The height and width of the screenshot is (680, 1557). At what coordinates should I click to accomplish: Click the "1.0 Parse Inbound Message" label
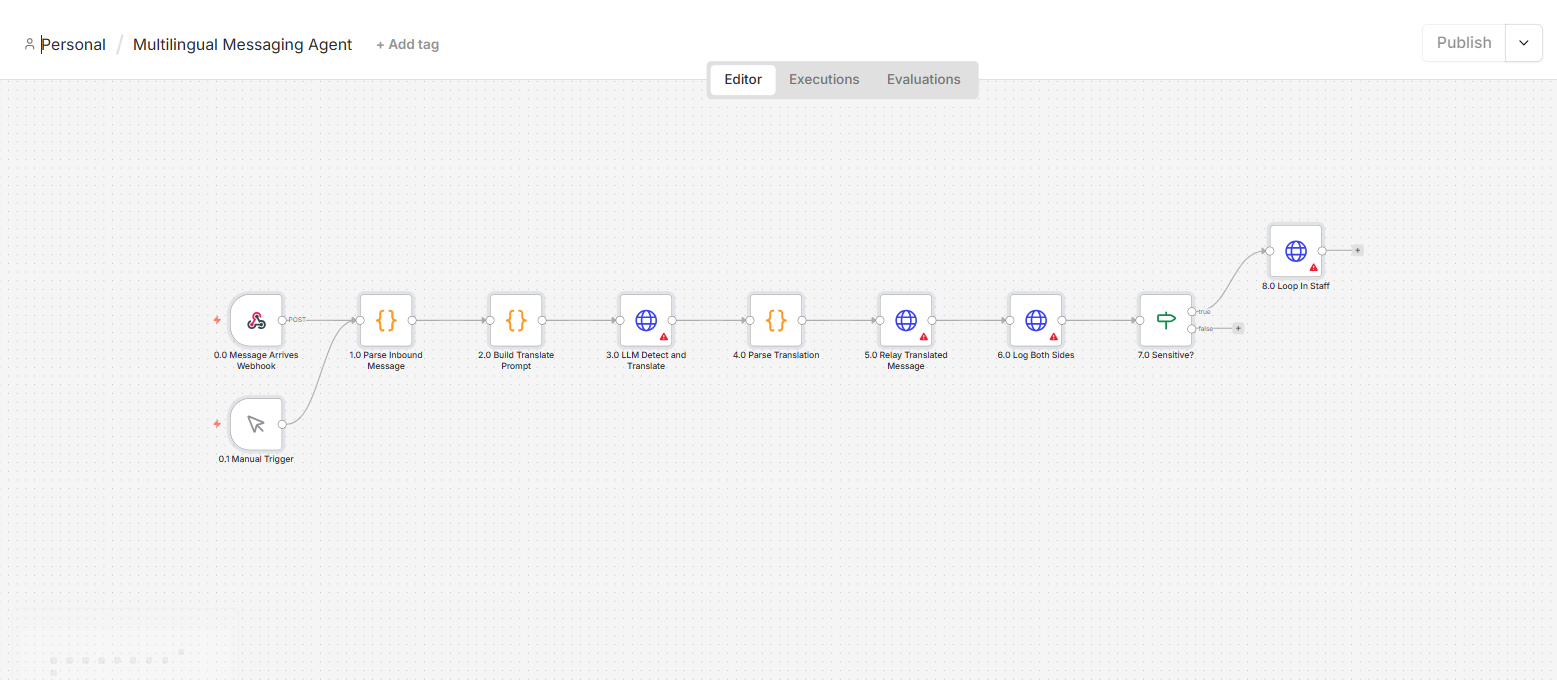[386, 360]
